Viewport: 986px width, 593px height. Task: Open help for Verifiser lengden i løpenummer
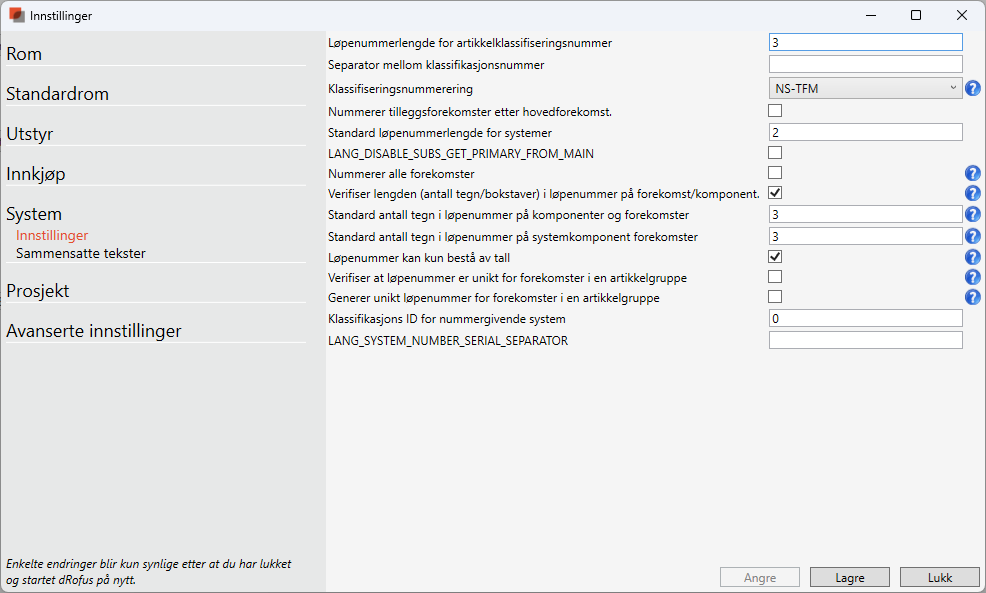pyautogui.click(x=972, y=194)
